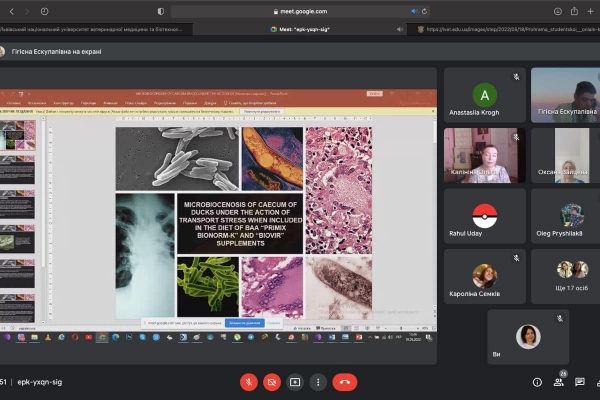Toggle microphone button in Meet controls
The width and height of the screenshot is (600, 400).
click(249, 382)
